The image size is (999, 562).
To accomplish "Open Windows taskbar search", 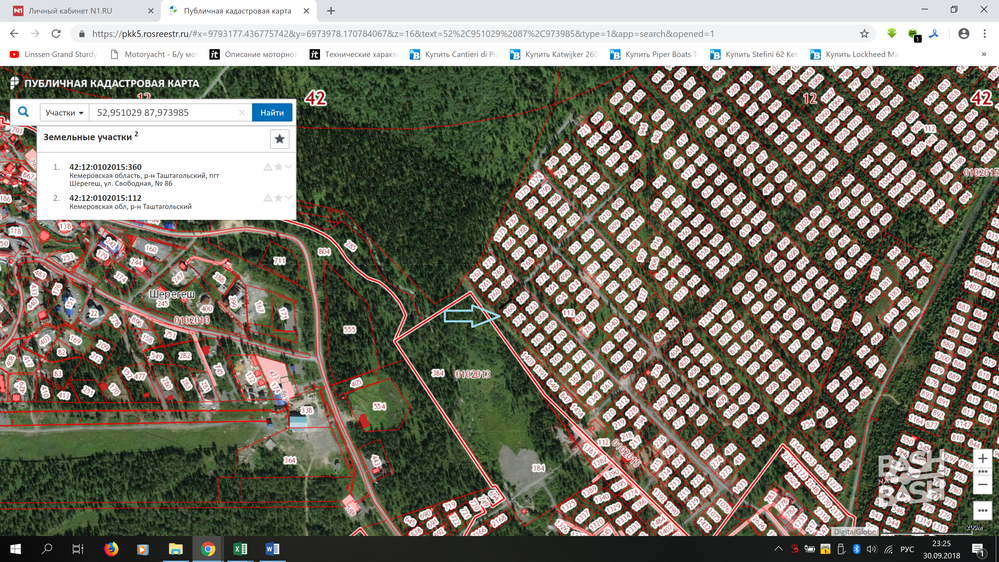I will coord(47,549).
